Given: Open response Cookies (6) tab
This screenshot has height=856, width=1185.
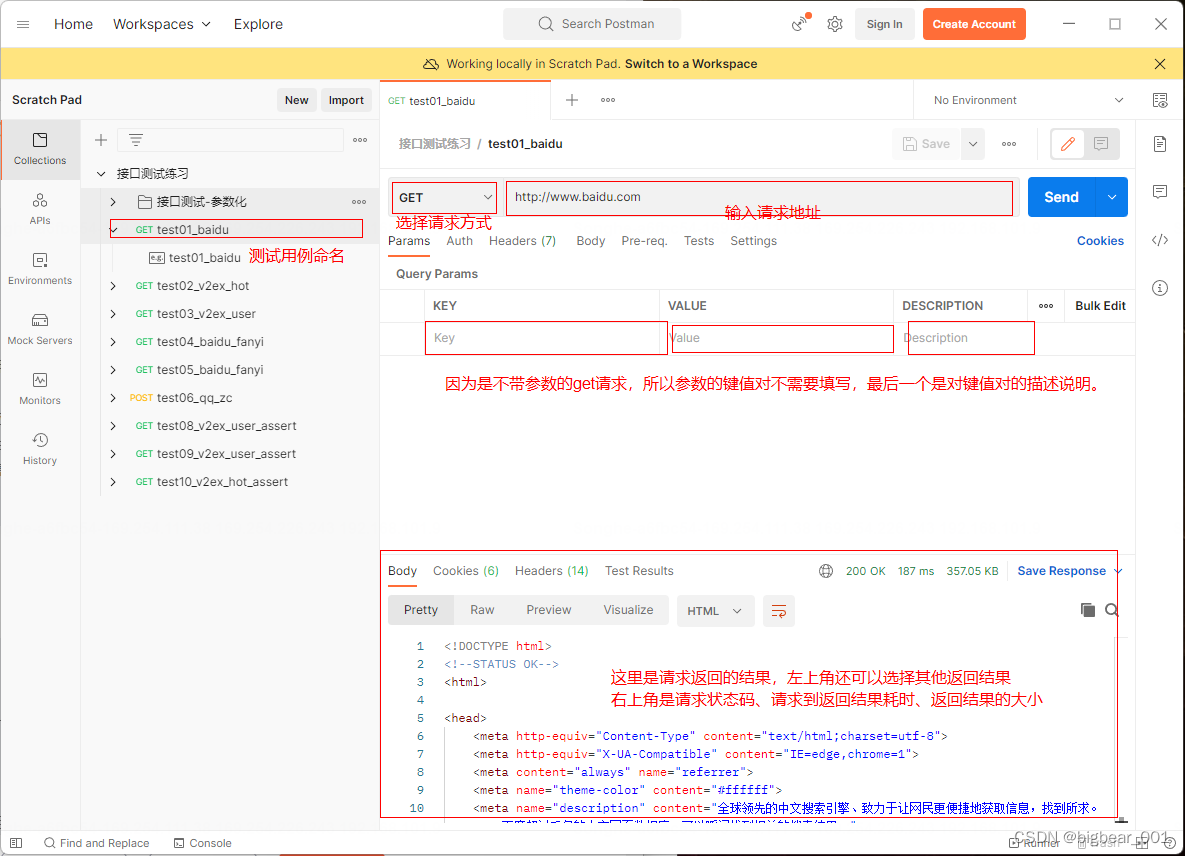Looking at the screenshot, I should click(466, 571).
